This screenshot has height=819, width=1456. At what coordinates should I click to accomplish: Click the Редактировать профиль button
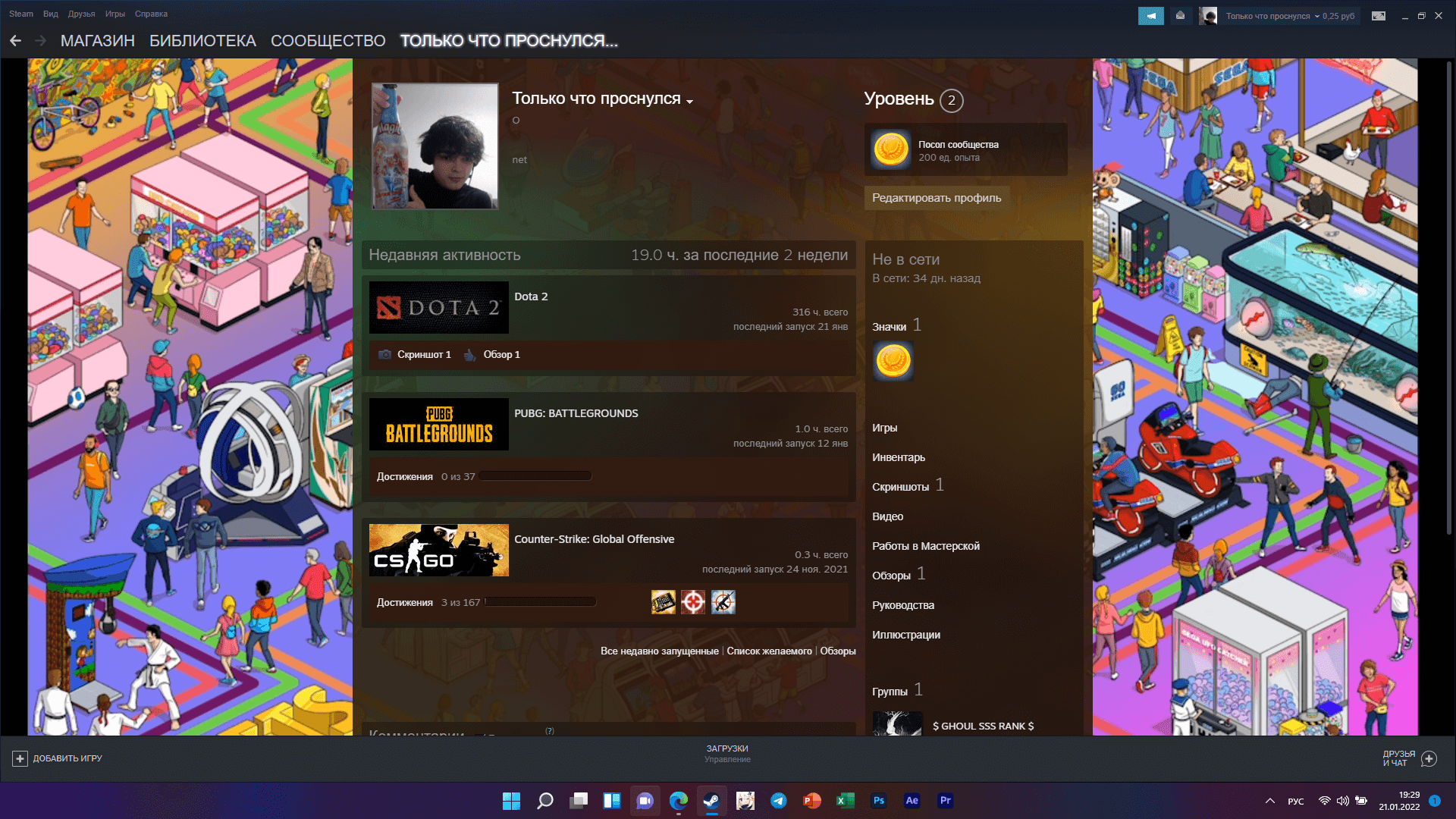(937, 198)
